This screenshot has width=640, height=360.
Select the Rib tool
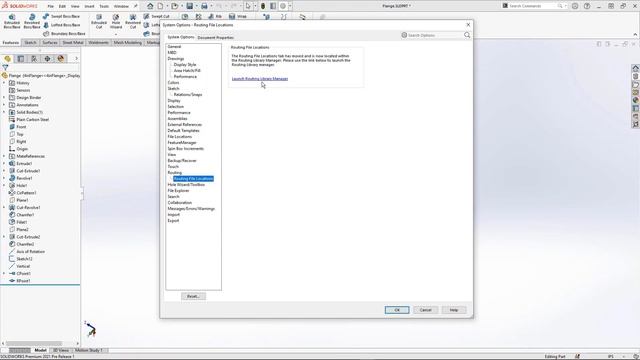coord(215,16)
